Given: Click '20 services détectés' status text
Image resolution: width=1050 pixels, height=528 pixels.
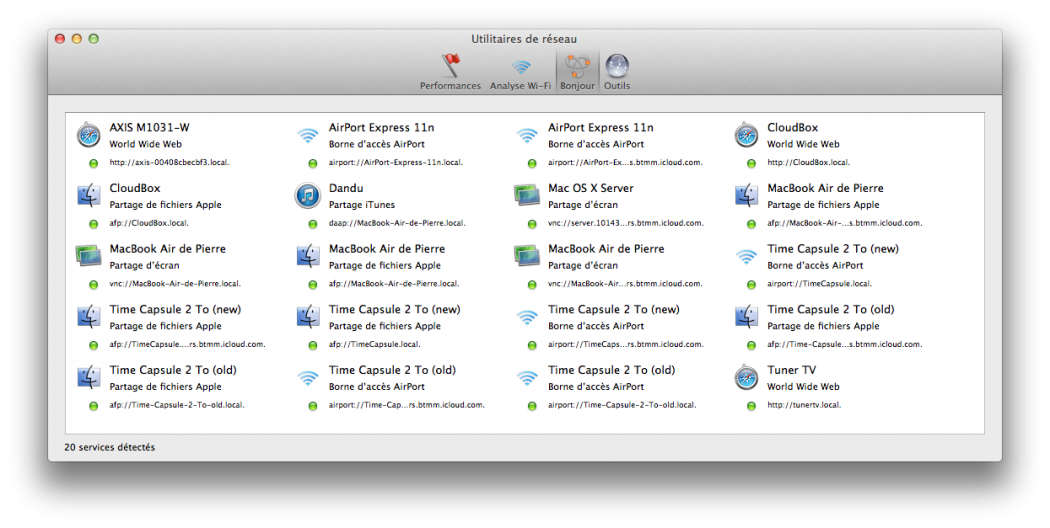Looking at the screenshot, I should (x=109, y=447).
